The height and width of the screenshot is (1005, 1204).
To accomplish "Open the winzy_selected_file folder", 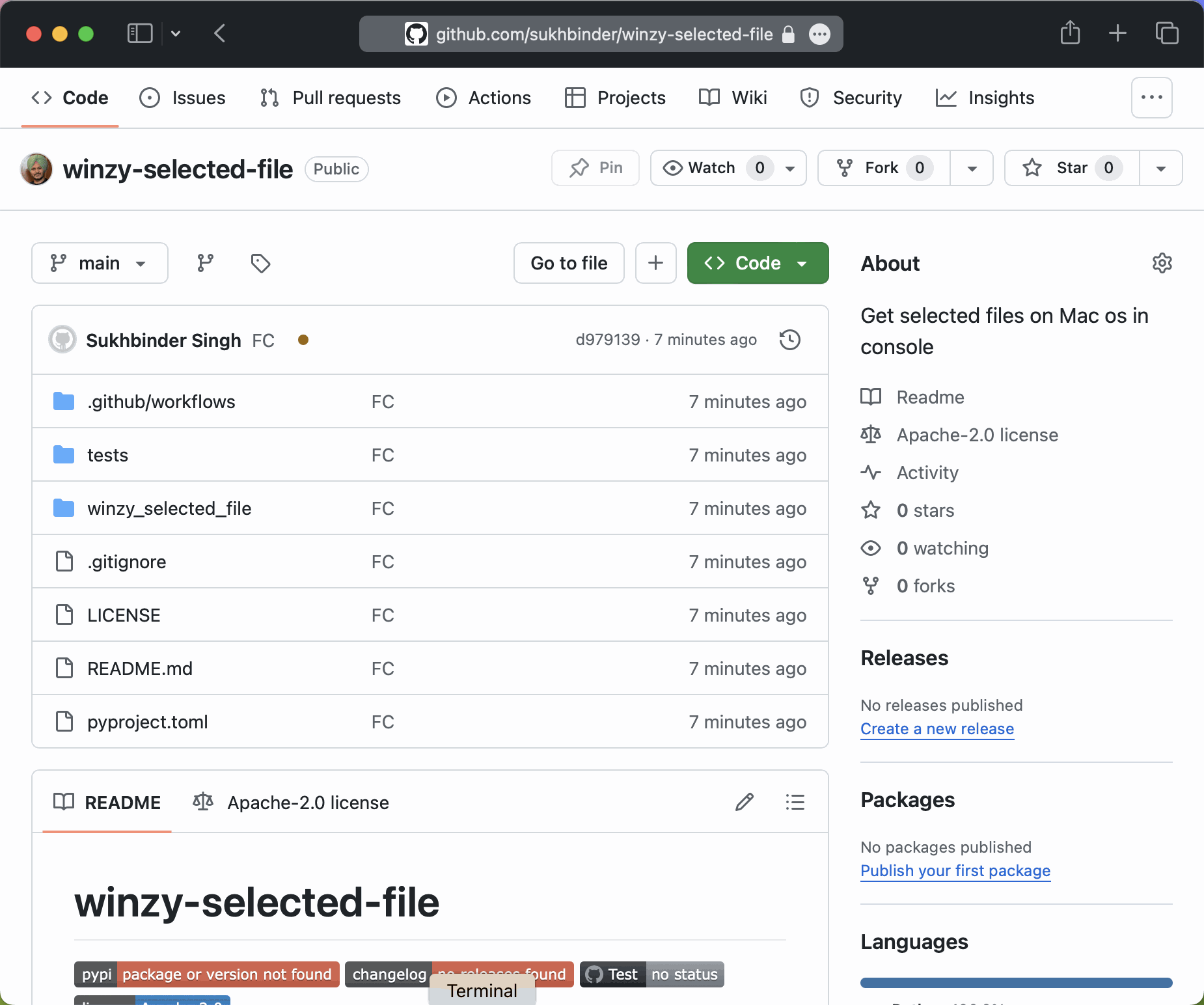I will pos(169,508).
